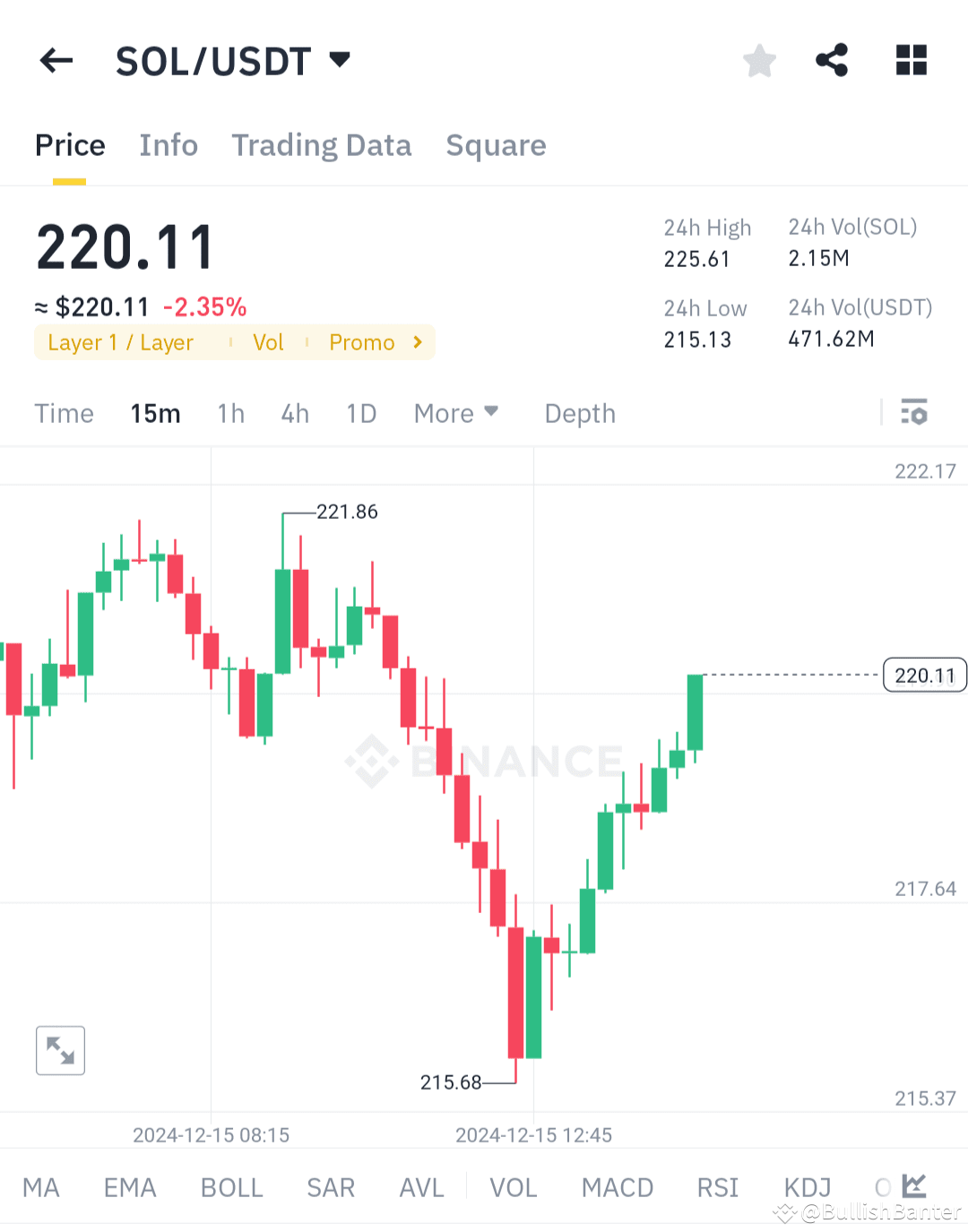Image resolution: width=968 pixels, height=1232 pixels.
Task: Open the chart settings icon
Action: pyautogui.click(x=914, y=413)
